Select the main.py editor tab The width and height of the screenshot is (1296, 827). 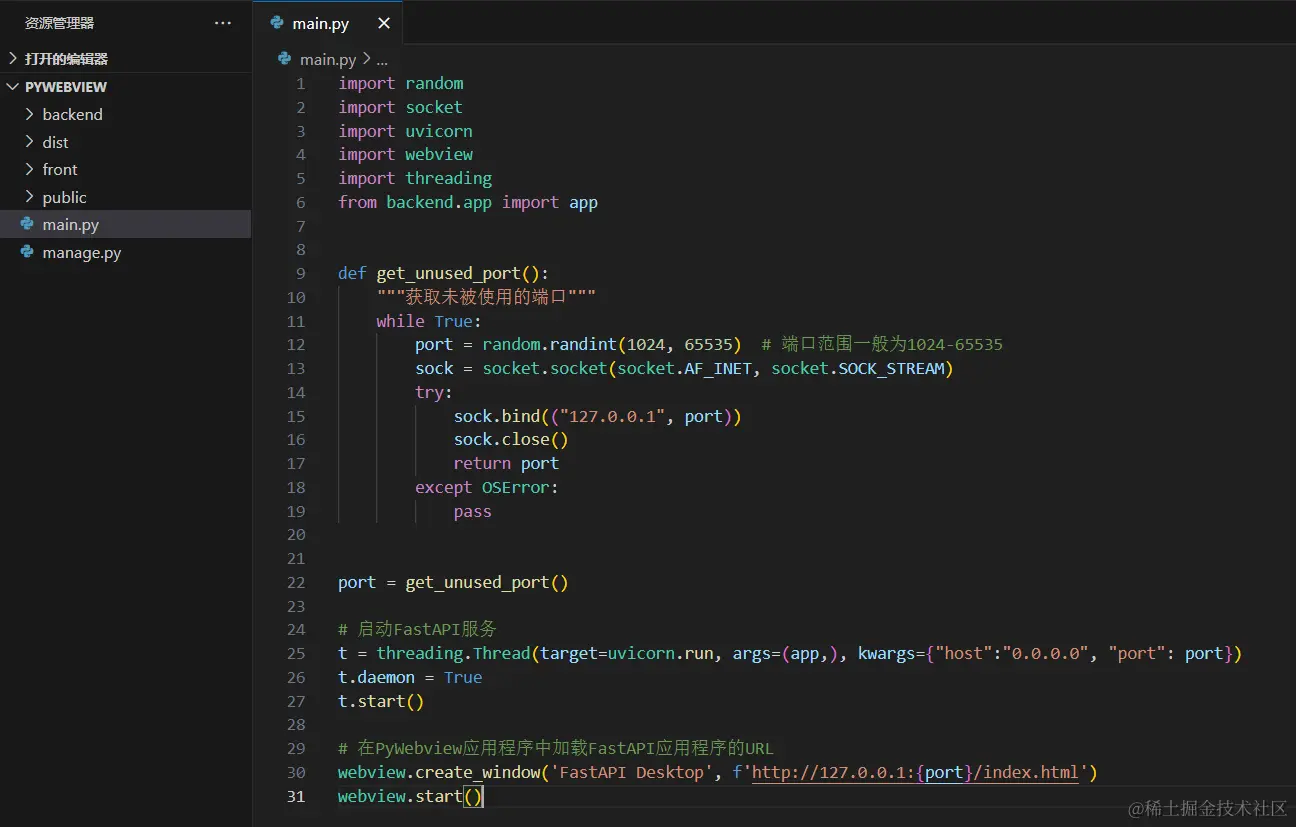pos(328,24)
